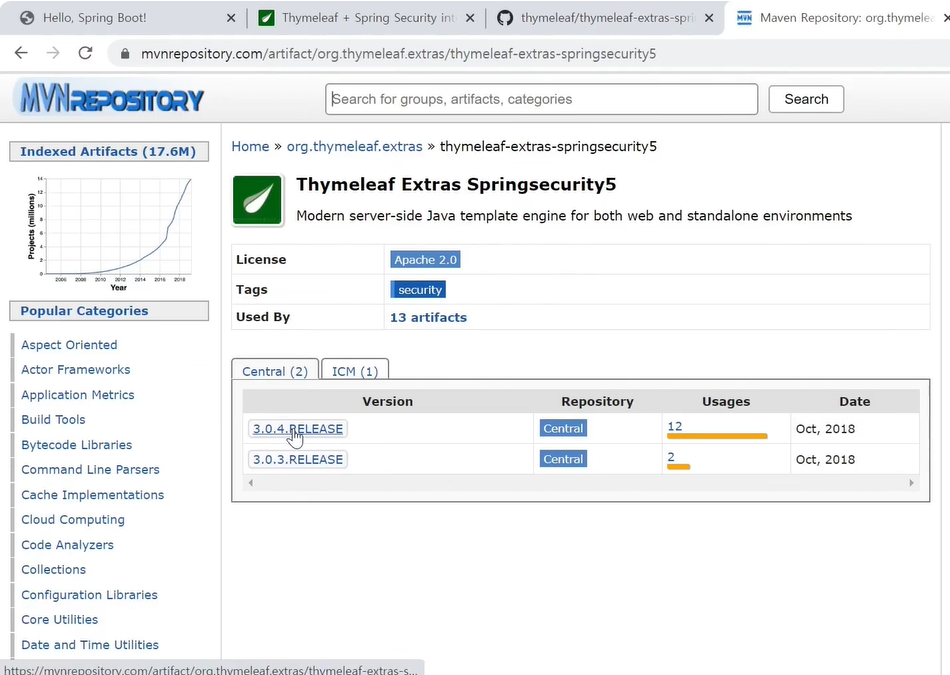Open Actor Frameworks category

pos(76,370)
